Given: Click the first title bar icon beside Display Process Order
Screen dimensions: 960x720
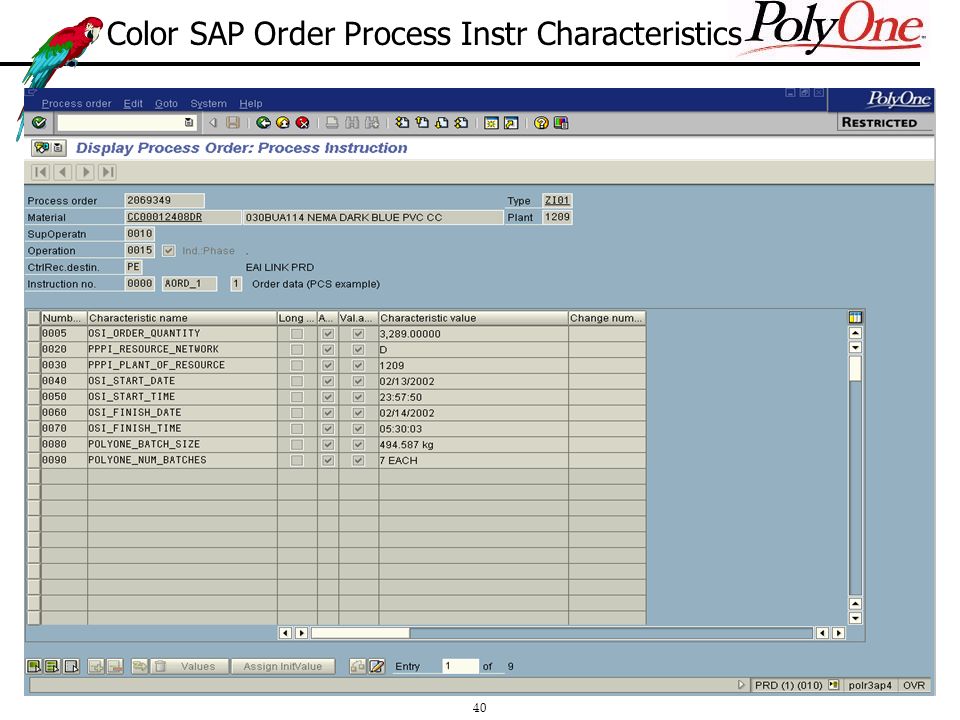Looking at the screenshot, I should coord(42,148).
